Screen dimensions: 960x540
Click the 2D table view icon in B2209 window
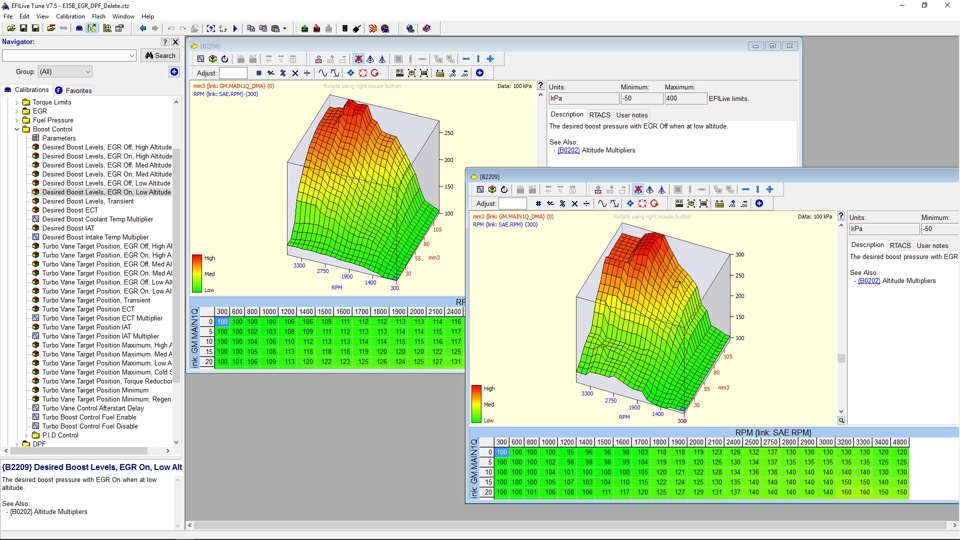480,189
